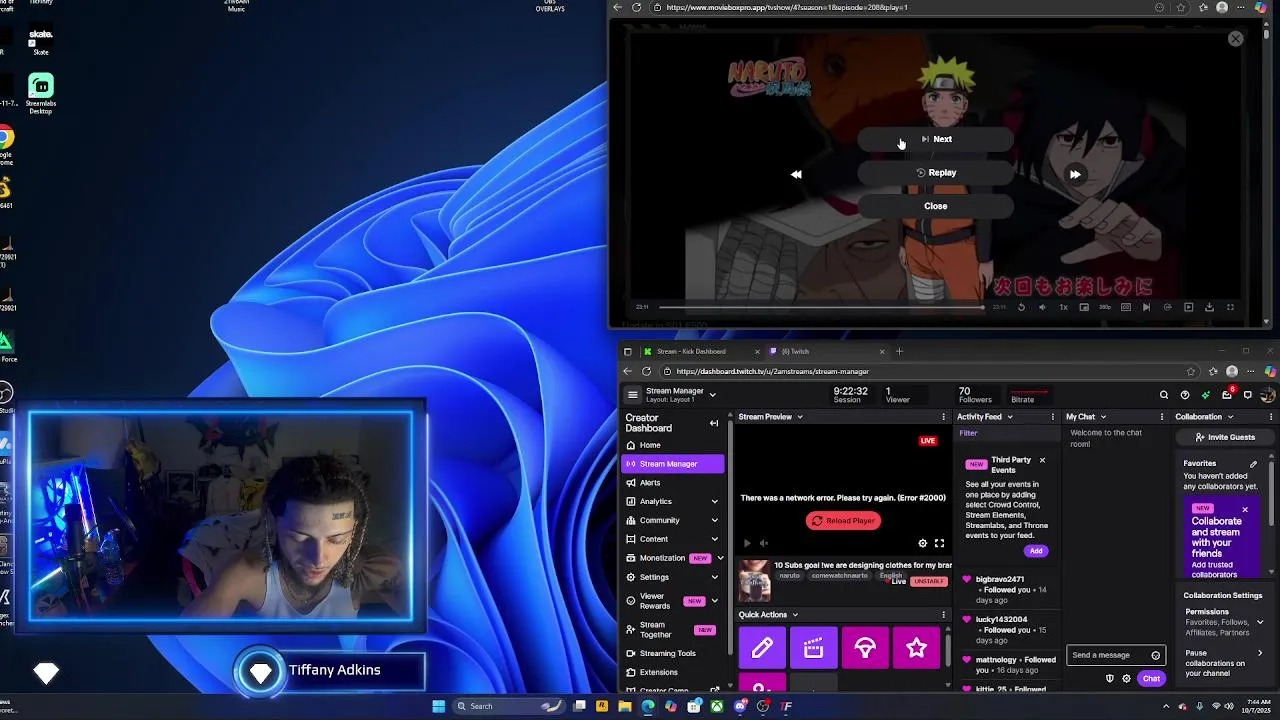Viewport: 1280px width, 720px height.
Task: Open the Stream Preview panel options menu
Action: pyautogui.click(x=943, y=417)
